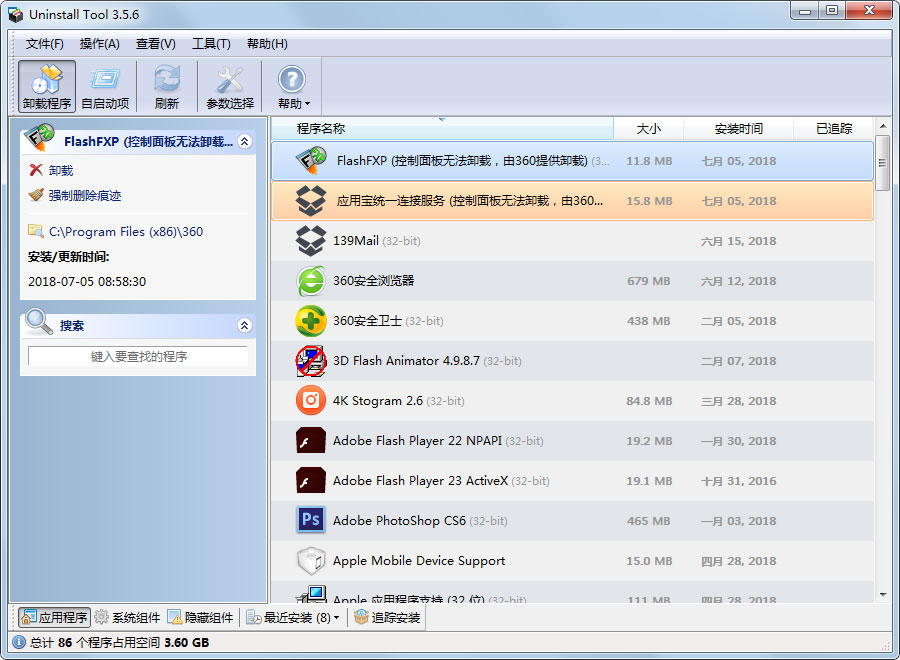
Task: Click the FlashFXP icon in the list
Action: click(311, 160)
